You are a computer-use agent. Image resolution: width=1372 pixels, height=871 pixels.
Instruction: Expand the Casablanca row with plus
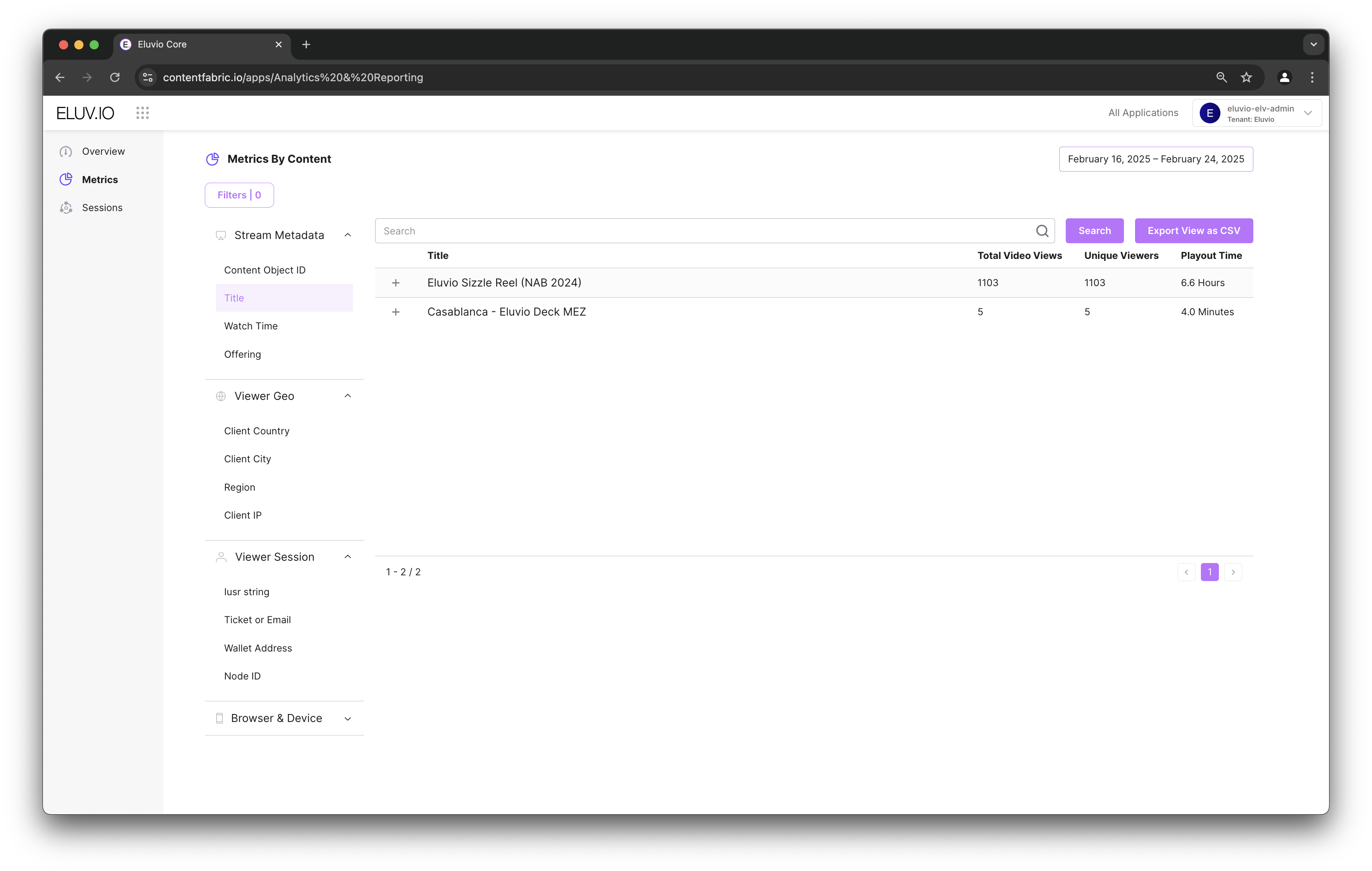click(395, 312)
